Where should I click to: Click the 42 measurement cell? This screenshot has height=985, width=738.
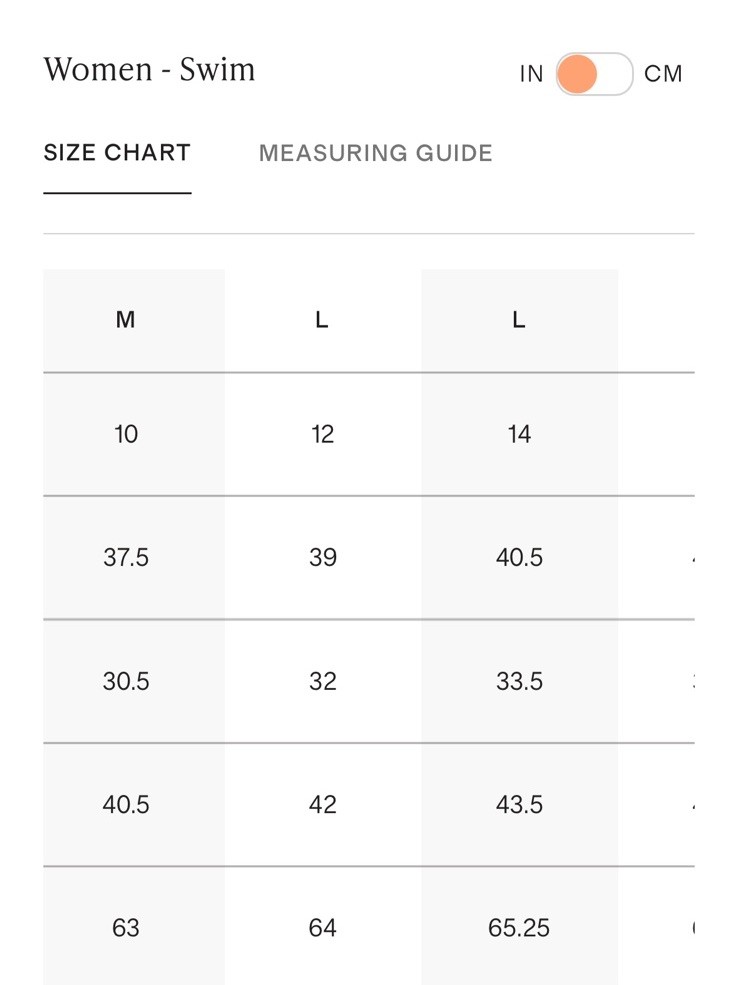pos(322,804)
